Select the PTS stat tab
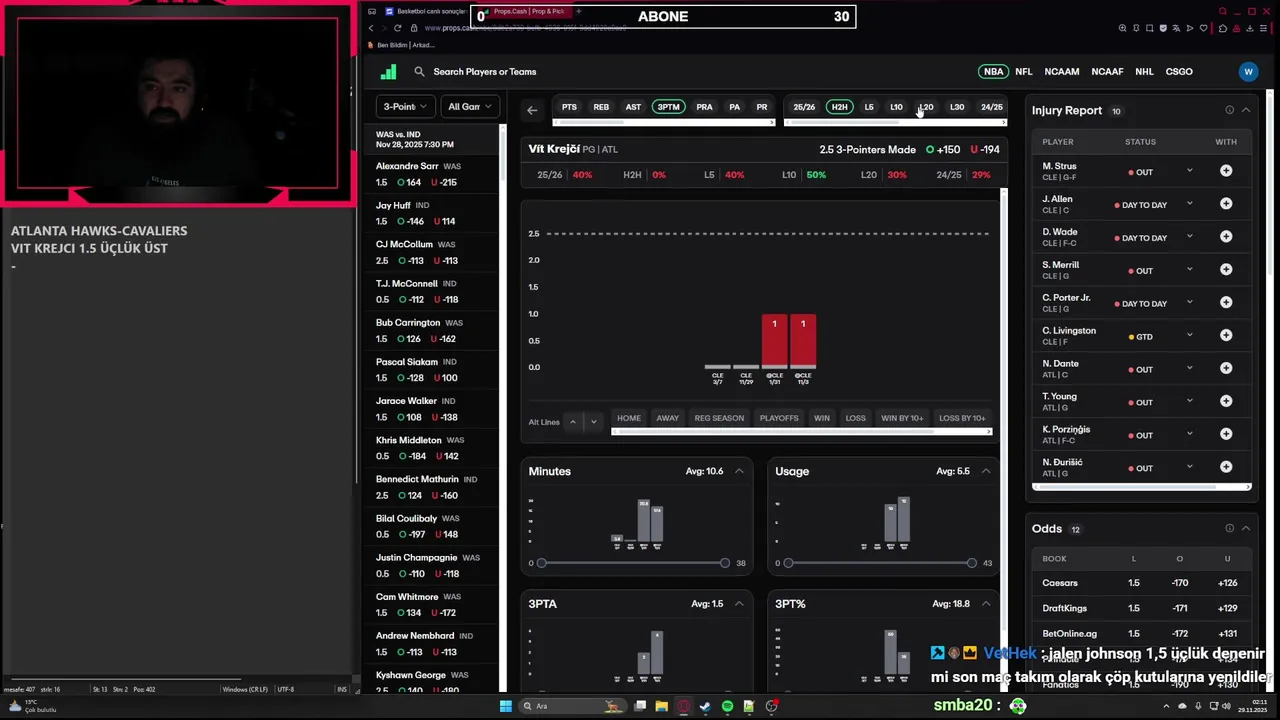Viewport: 1280px width, 720px height. click(569, 107)
